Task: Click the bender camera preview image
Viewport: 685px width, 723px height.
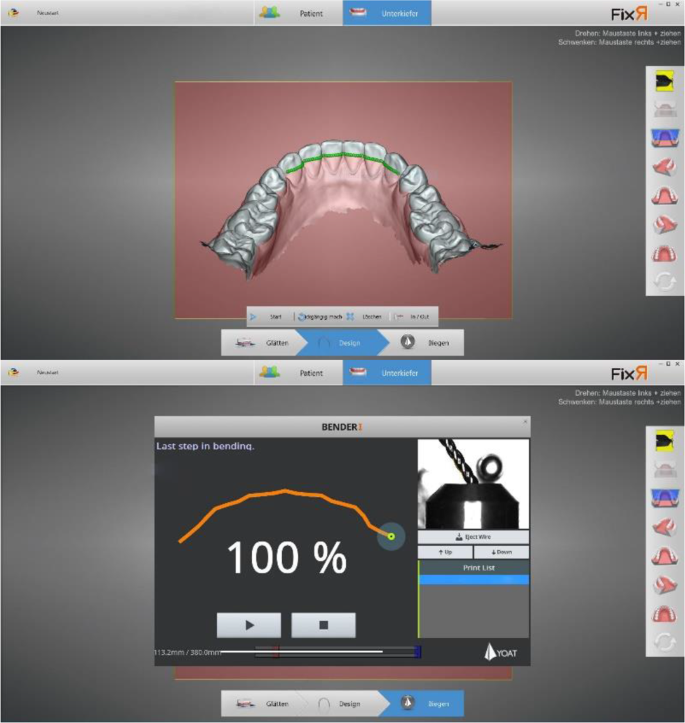Action: [473, 484]
